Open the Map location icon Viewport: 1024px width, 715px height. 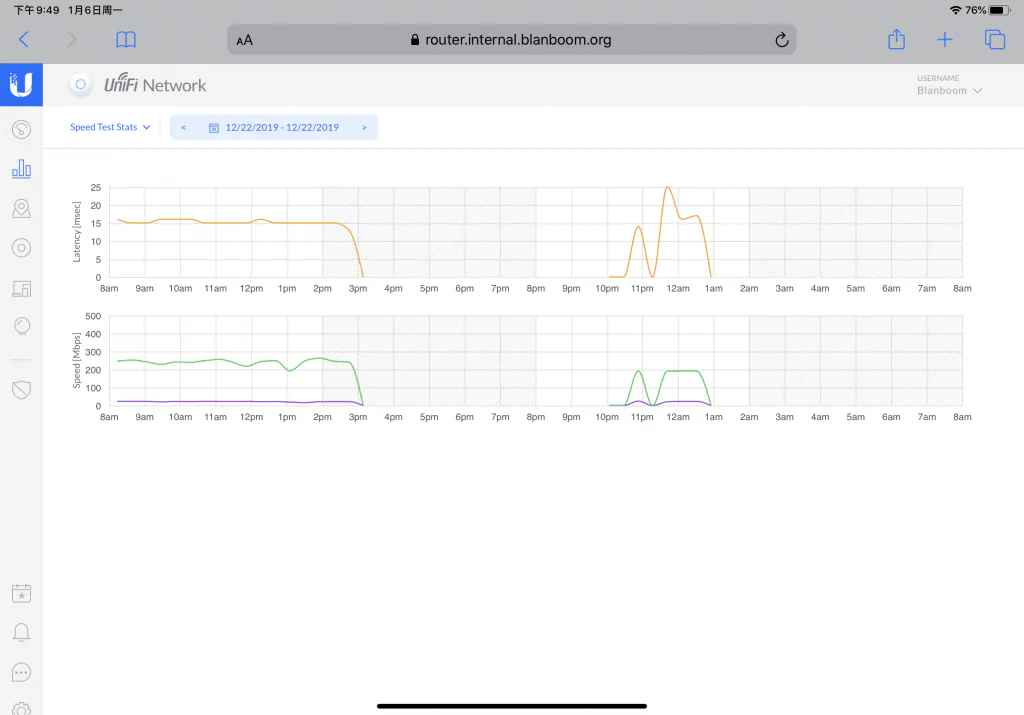tap(22, 208)
